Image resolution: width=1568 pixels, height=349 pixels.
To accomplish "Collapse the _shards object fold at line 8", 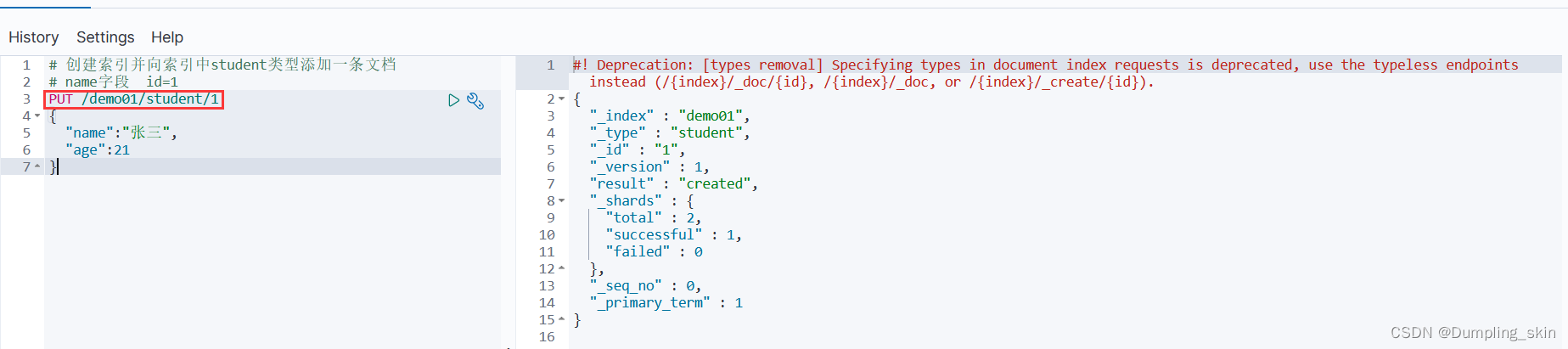I will coord(561,201).
